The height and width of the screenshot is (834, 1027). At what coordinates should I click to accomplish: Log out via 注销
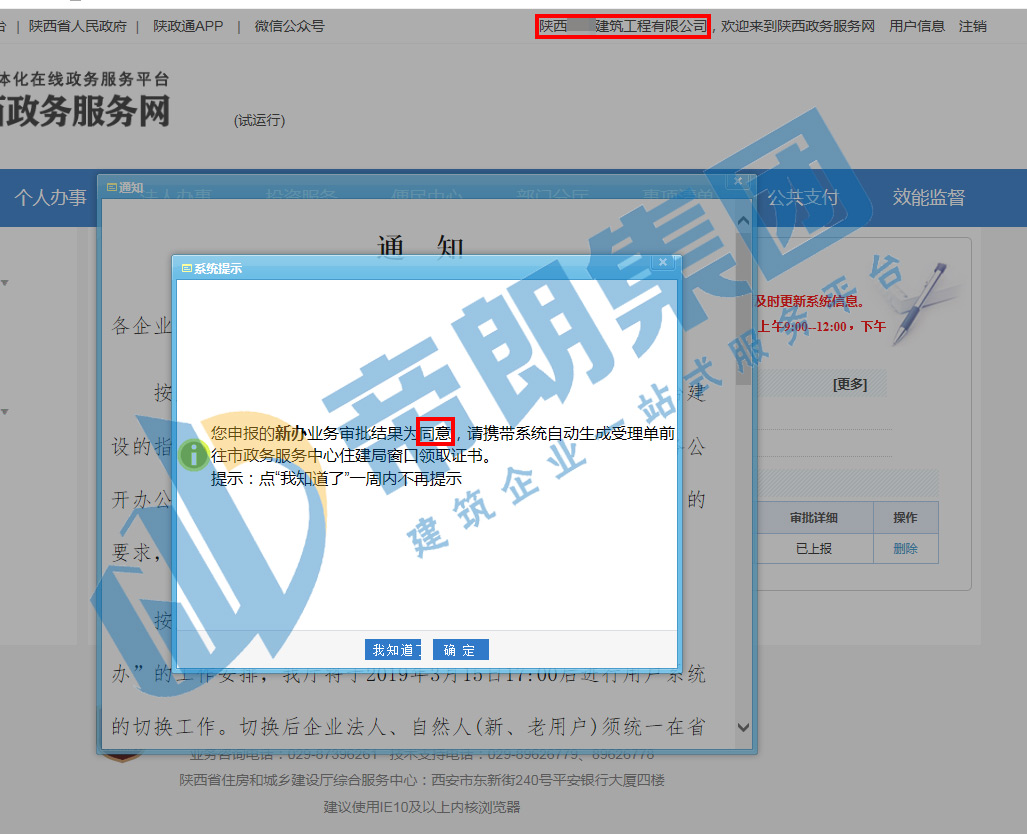973,26
